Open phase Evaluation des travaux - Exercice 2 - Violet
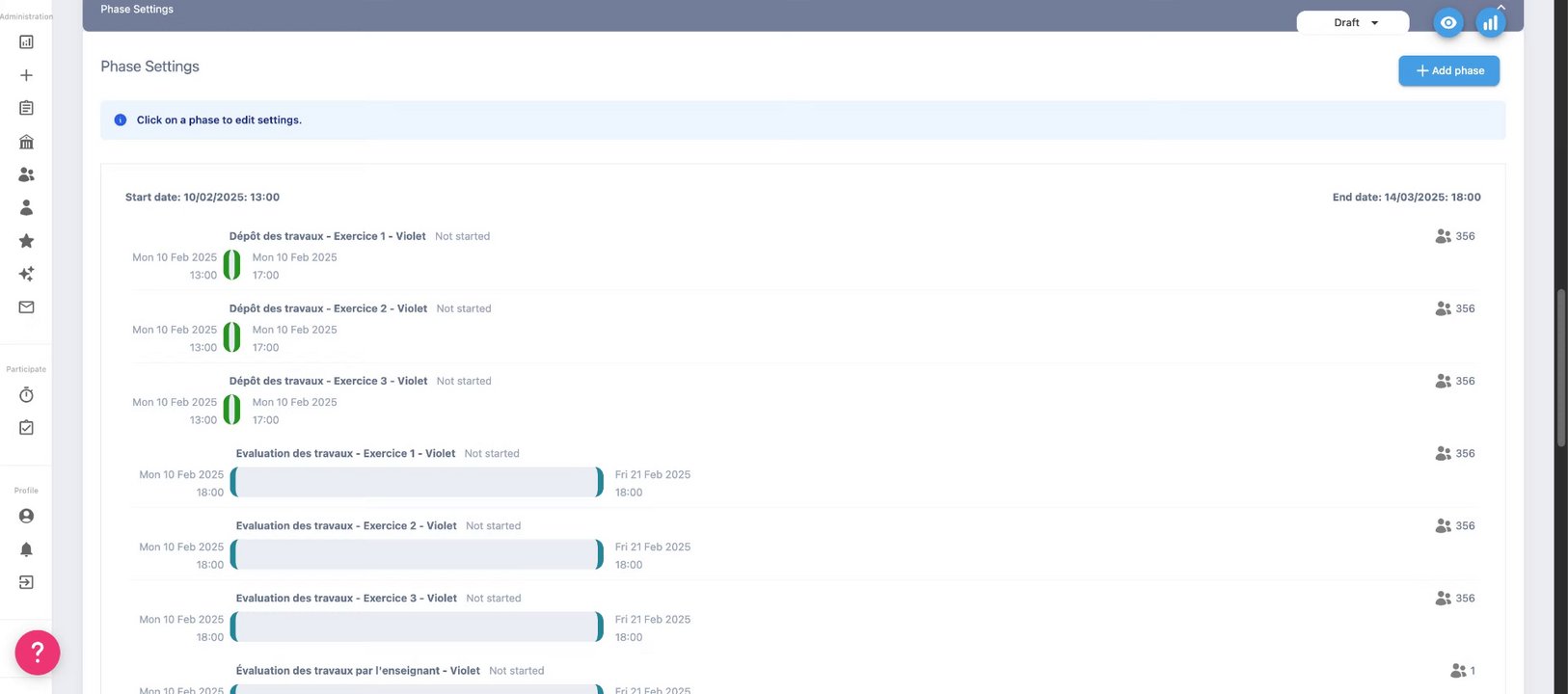The width and height of the screenshot is (1568, 694). click(x=346, y=525)
